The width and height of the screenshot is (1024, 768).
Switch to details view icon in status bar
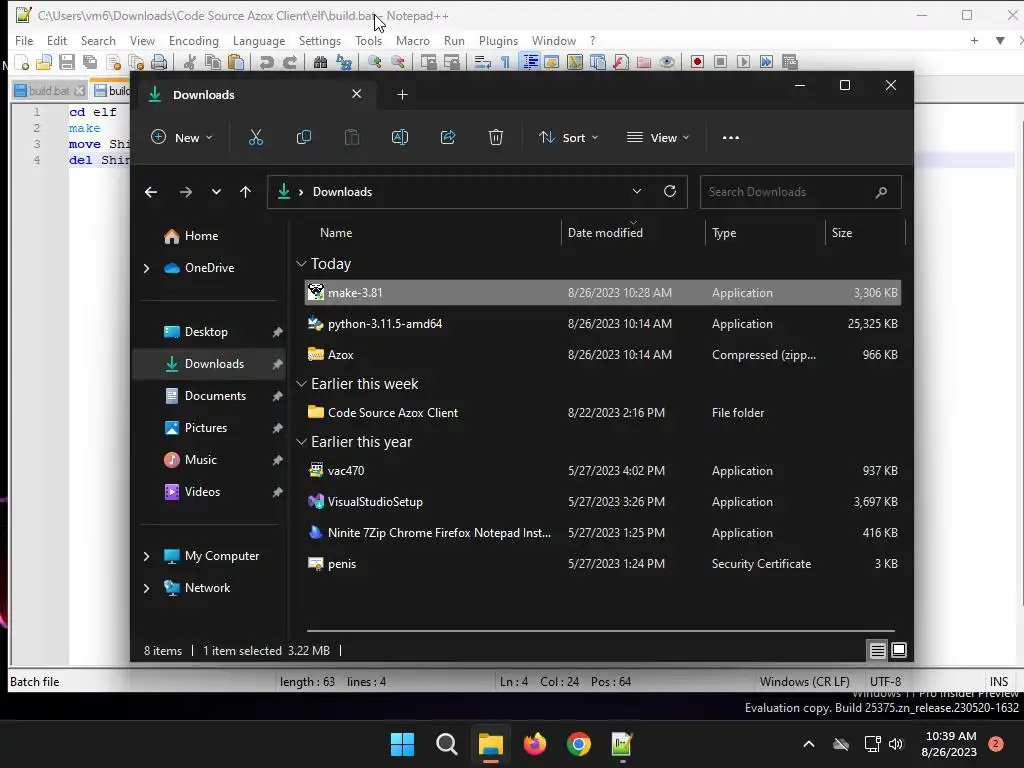point(878,650)
